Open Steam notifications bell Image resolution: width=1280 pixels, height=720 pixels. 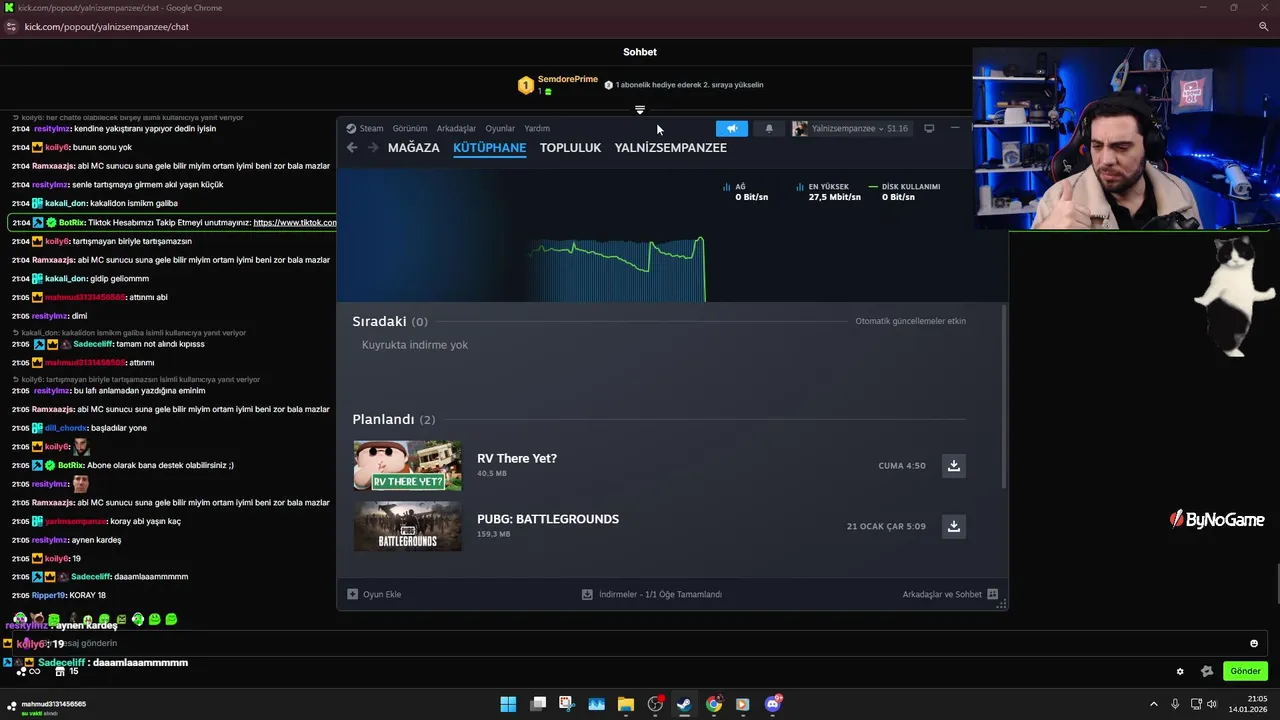[x=769, y=128]
